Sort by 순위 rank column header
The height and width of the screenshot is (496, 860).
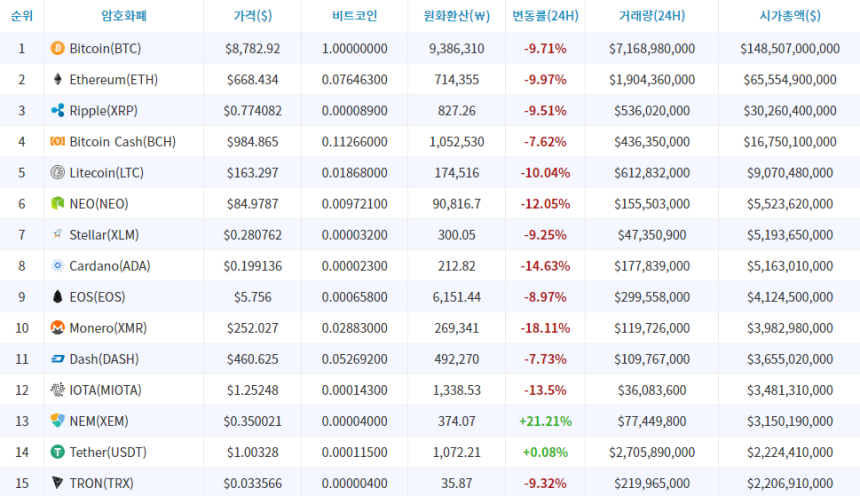click(21, 16)
